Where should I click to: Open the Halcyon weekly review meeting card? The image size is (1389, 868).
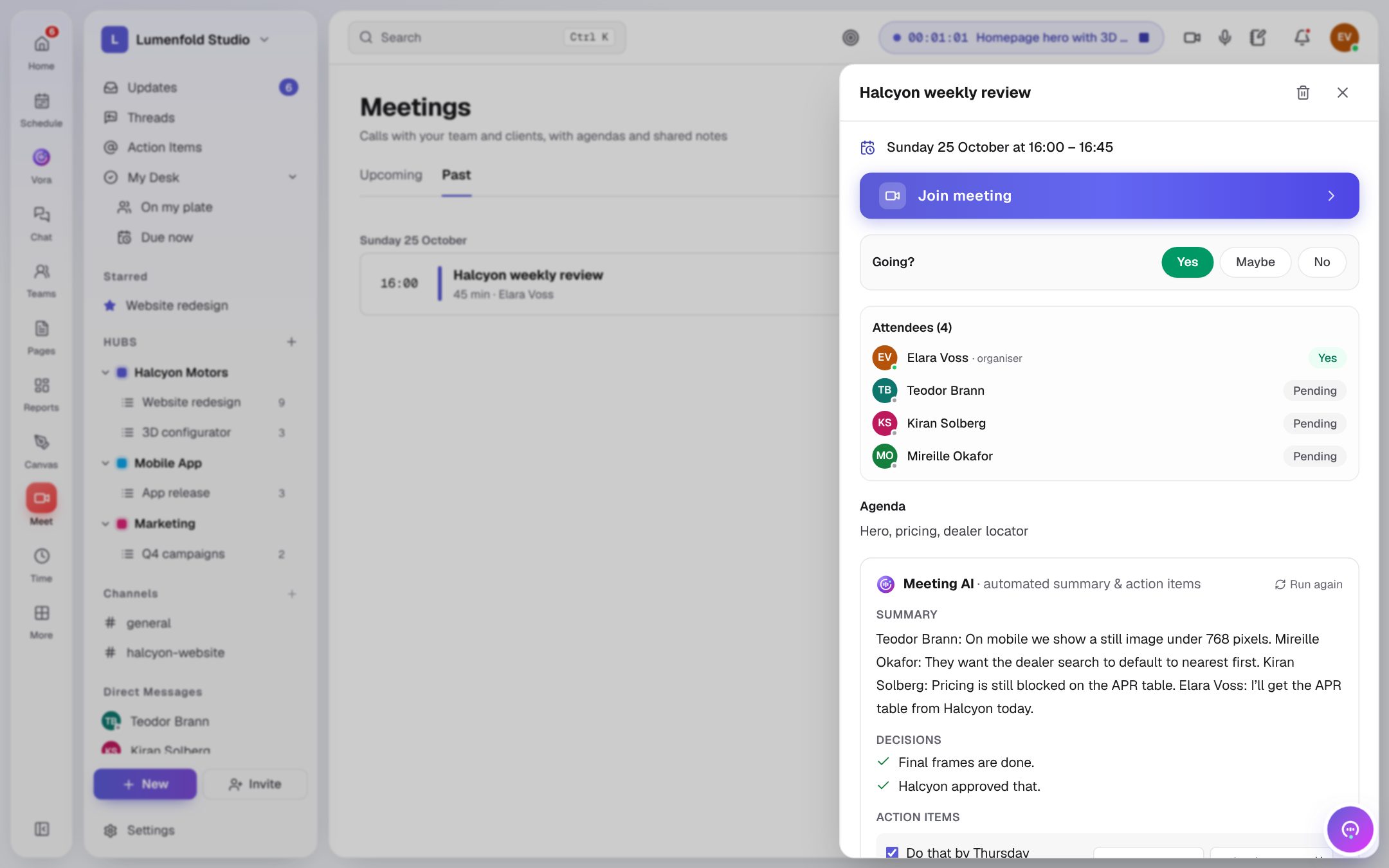(599, 284)
